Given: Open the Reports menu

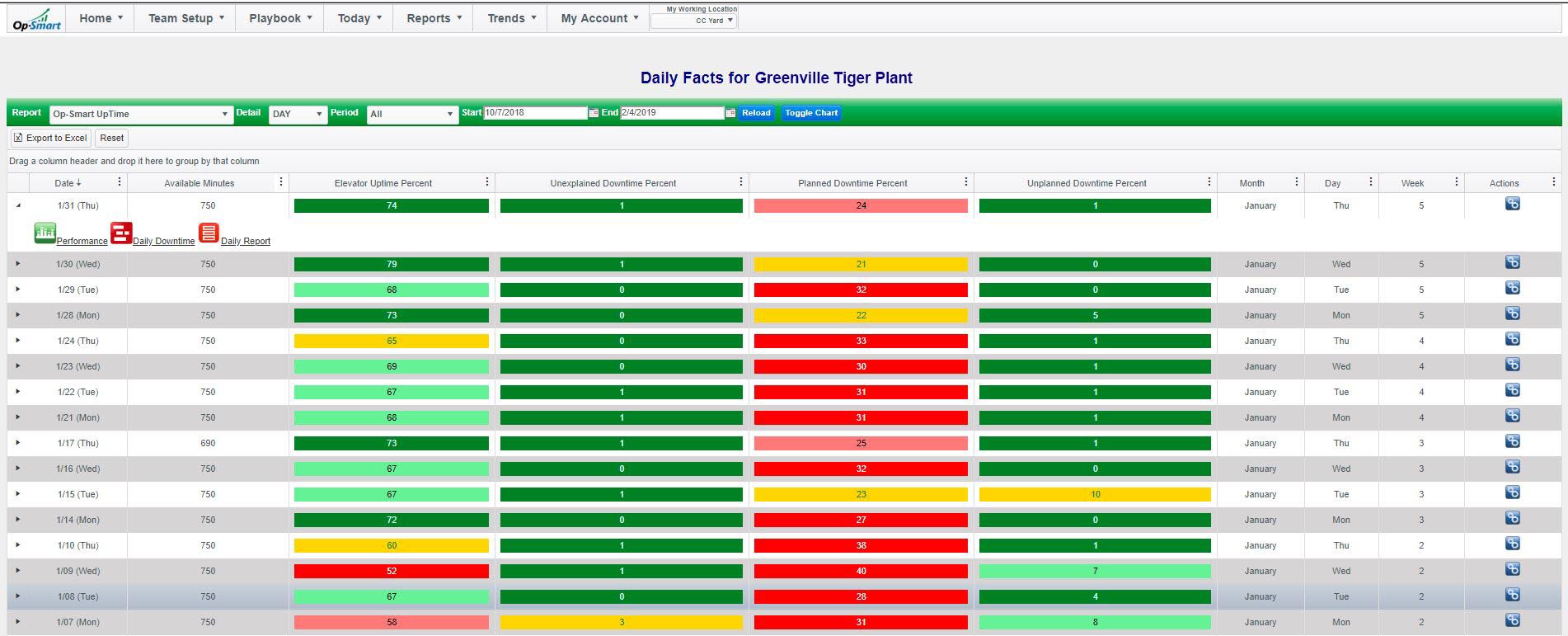Looking at the screenshot, I should (434, 18).
